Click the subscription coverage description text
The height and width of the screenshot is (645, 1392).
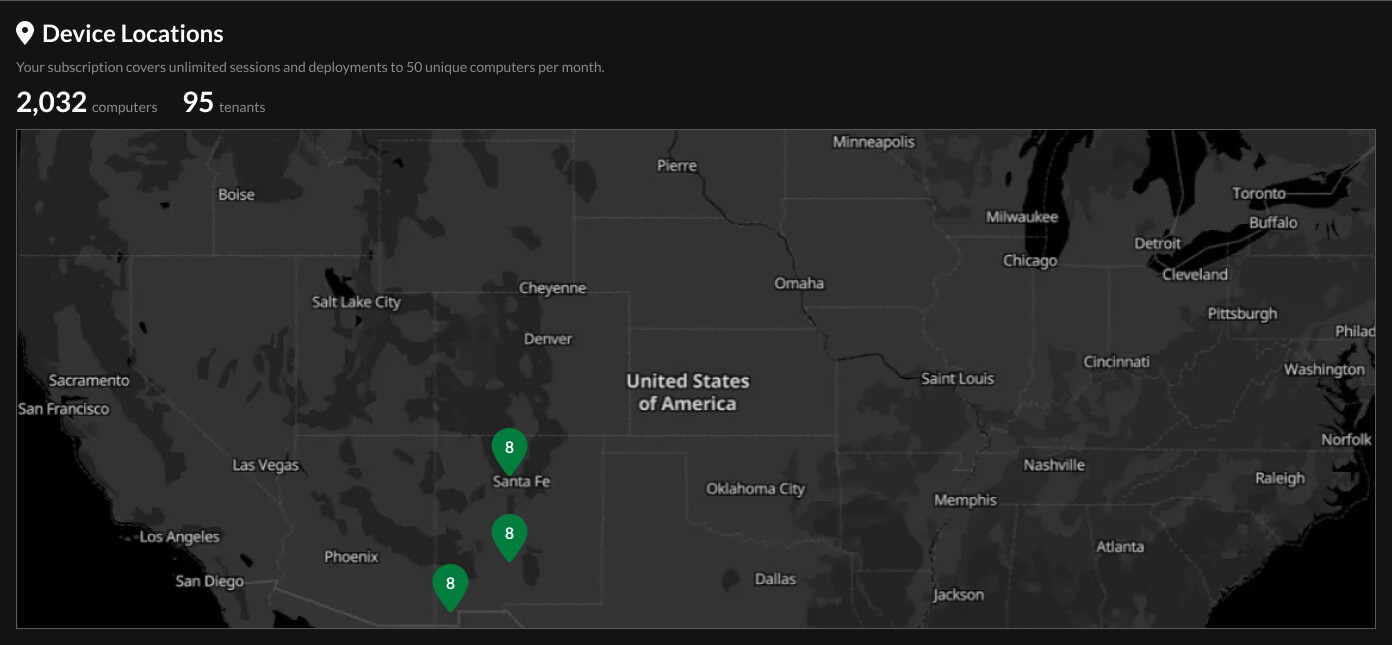point(310,68)
